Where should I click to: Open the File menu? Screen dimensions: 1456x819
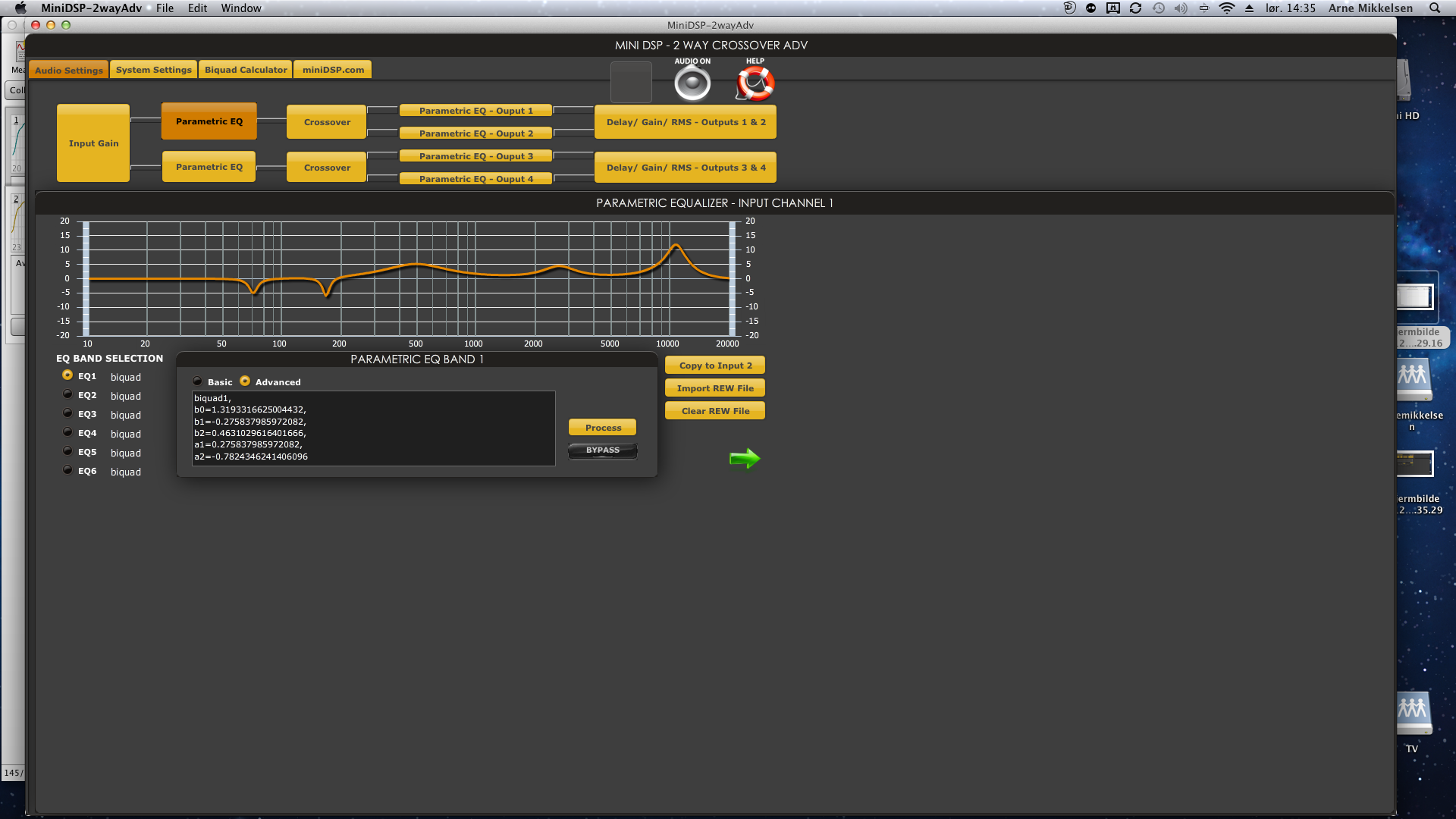pyautogui.click(x=165, y=8)
